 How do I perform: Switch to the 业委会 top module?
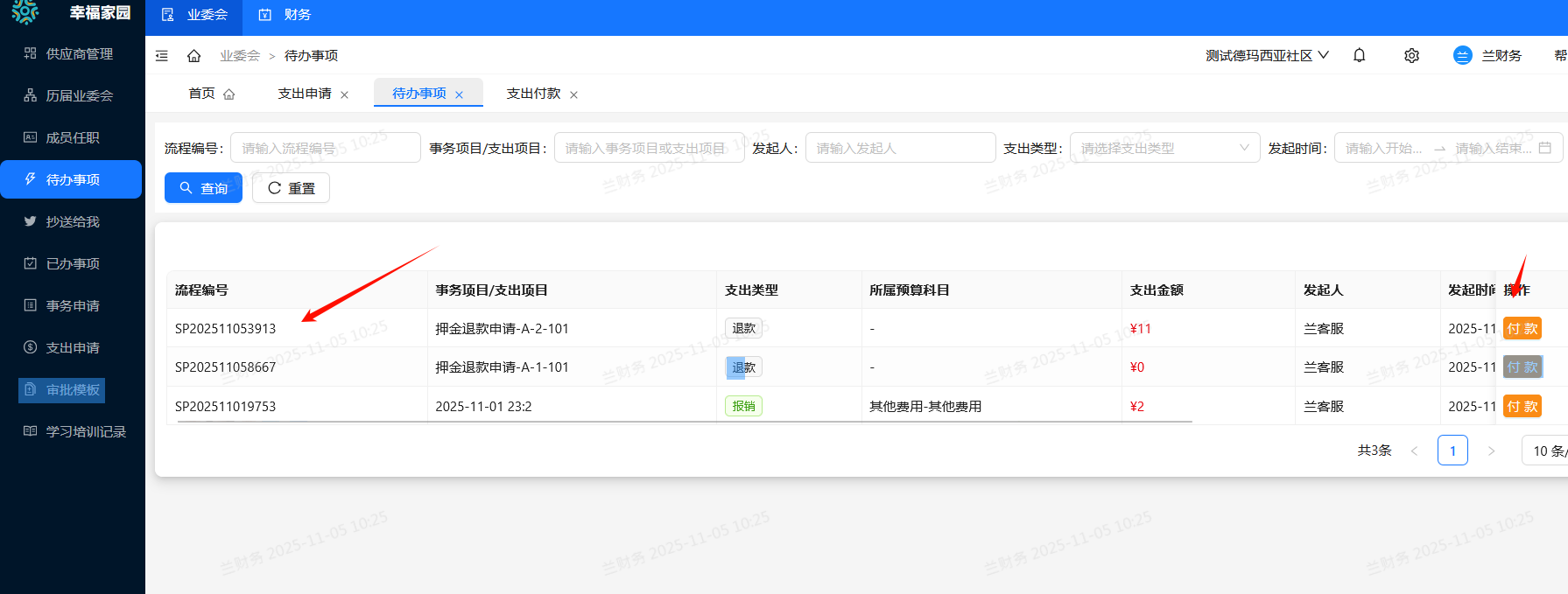pyautogui.click(x=194, y=15)
